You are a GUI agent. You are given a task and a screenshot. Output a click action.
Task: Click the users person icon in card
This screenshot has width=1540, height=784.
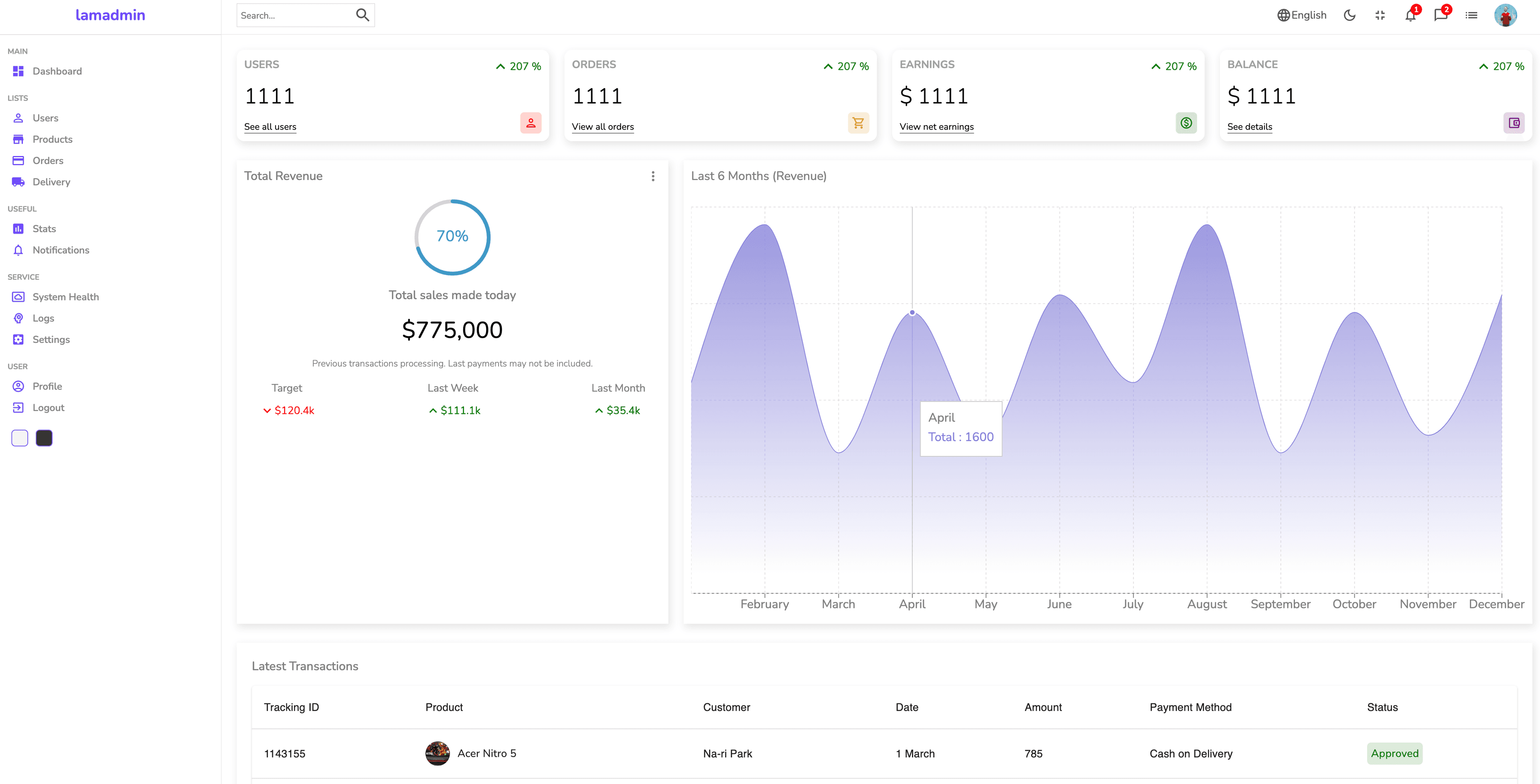pyautogui.click(x=530, y=123)
